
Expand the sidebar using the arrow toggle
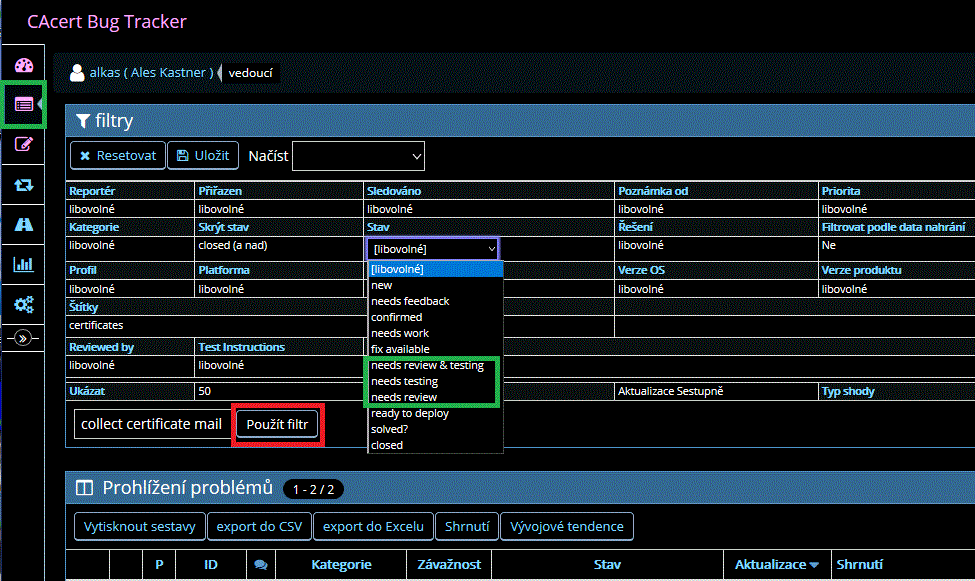tap(24, 338)
